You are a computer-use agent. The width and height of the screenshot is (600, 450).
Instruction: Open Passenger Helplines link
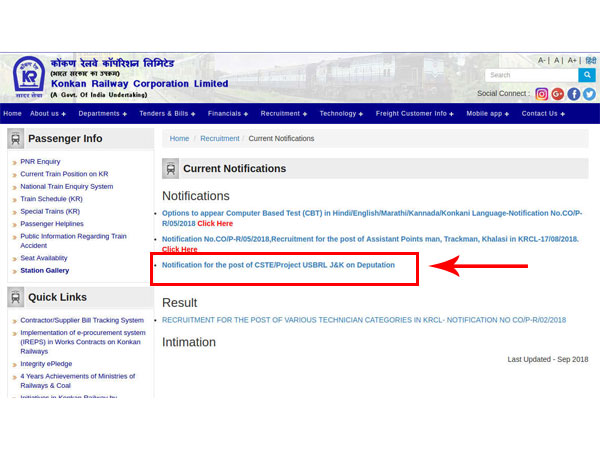[52, 224]
